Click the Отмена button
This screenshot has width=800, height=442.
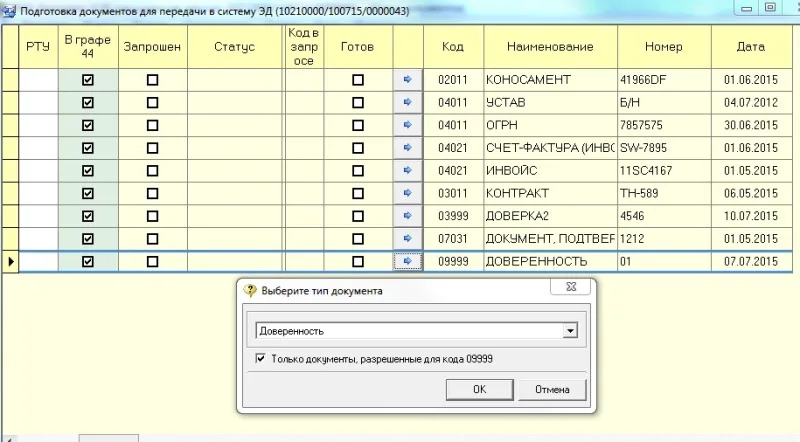(x=553, y=389)
